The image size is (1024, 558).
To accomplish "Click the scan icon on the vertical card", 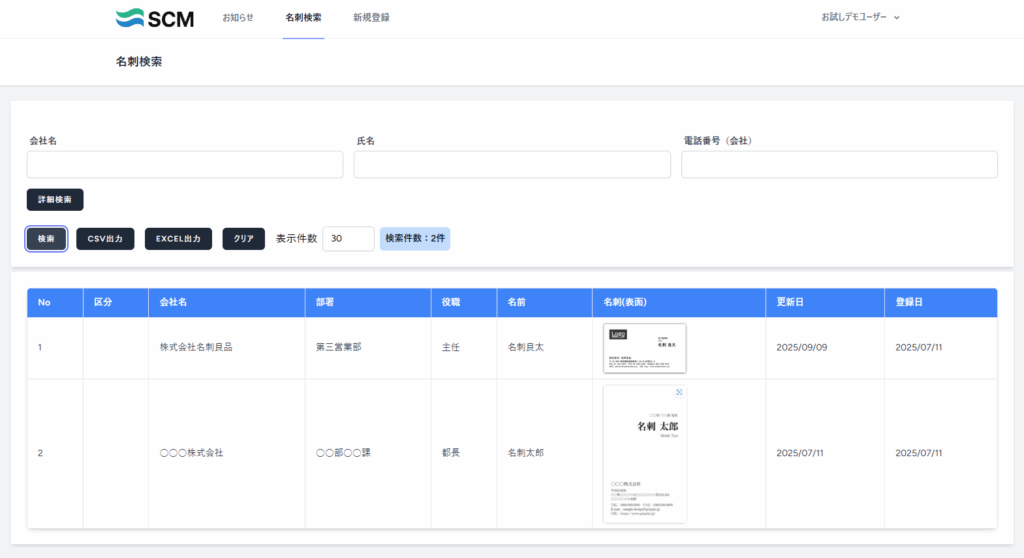I will point(679,393).
